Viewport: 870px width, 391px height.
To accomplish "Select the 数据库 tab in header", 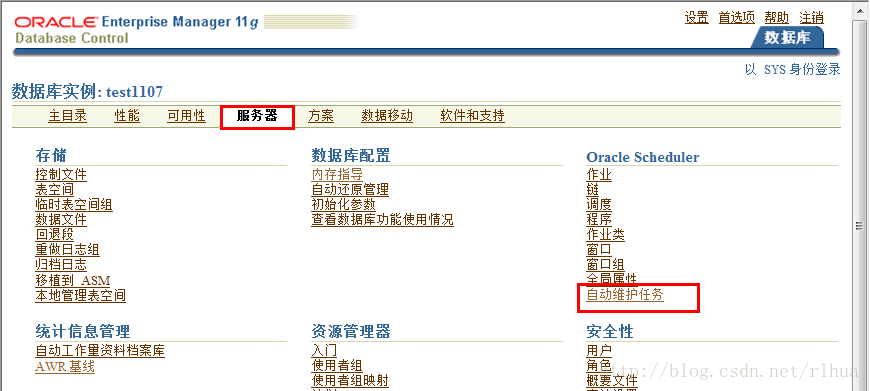I will 787,38.
